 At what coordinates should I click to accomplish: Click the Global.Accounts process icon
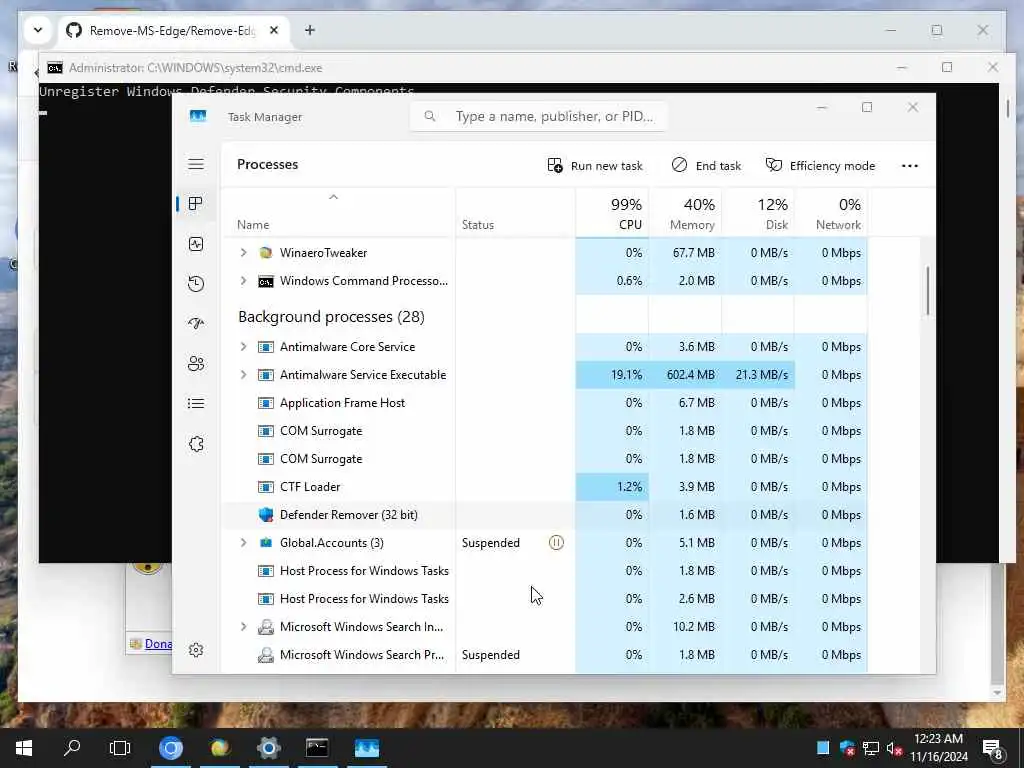click(x=266, y=543)
